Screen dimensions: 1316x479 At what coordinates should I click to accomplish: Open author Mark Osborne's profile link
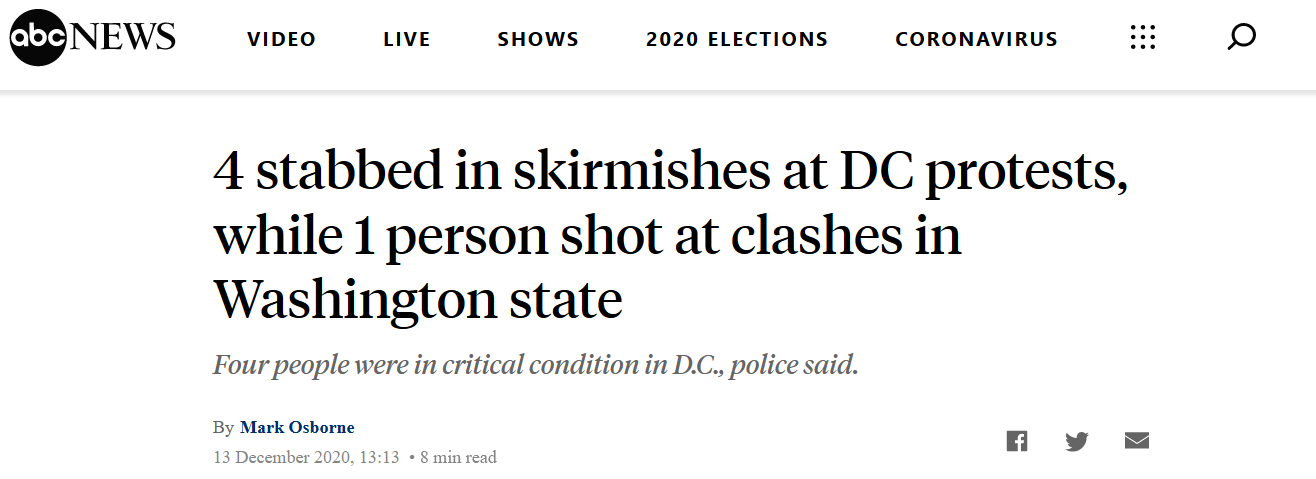tap(297, 427)
